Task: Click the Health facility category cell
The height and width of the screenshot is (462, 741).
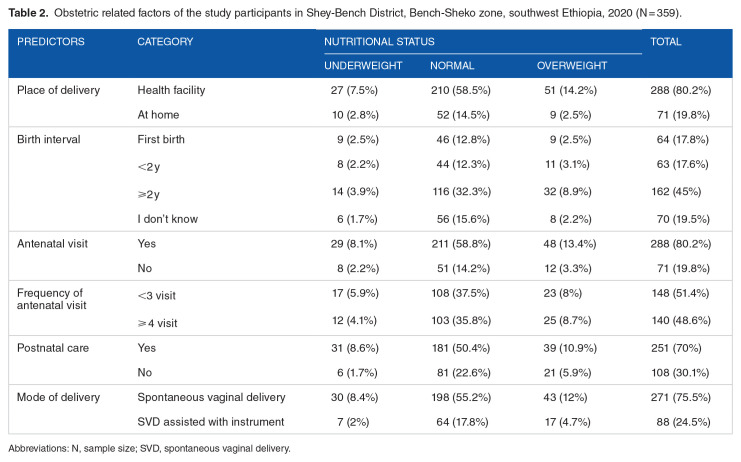Action: click(x=171, y=90)
